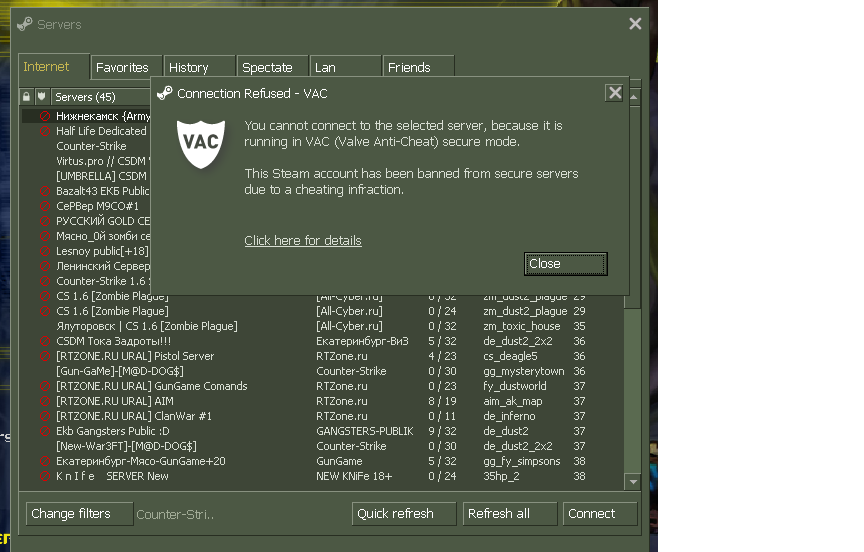Select the Ekb Gangsters Public :D server
The width and height of the screenshot is (864, 552).
click(322, 431)
